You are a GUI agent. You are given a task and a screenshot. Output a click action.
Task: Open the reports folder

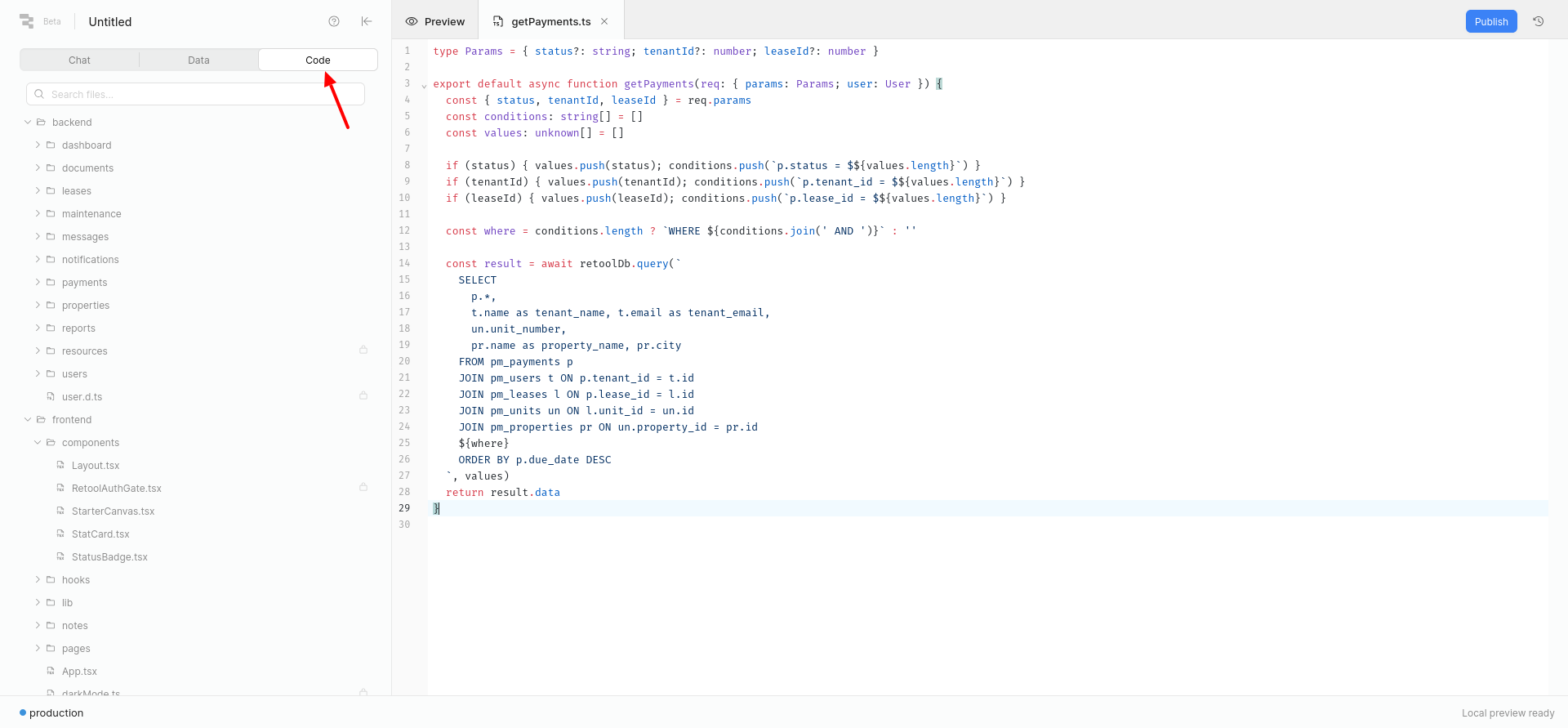[78, 328]
